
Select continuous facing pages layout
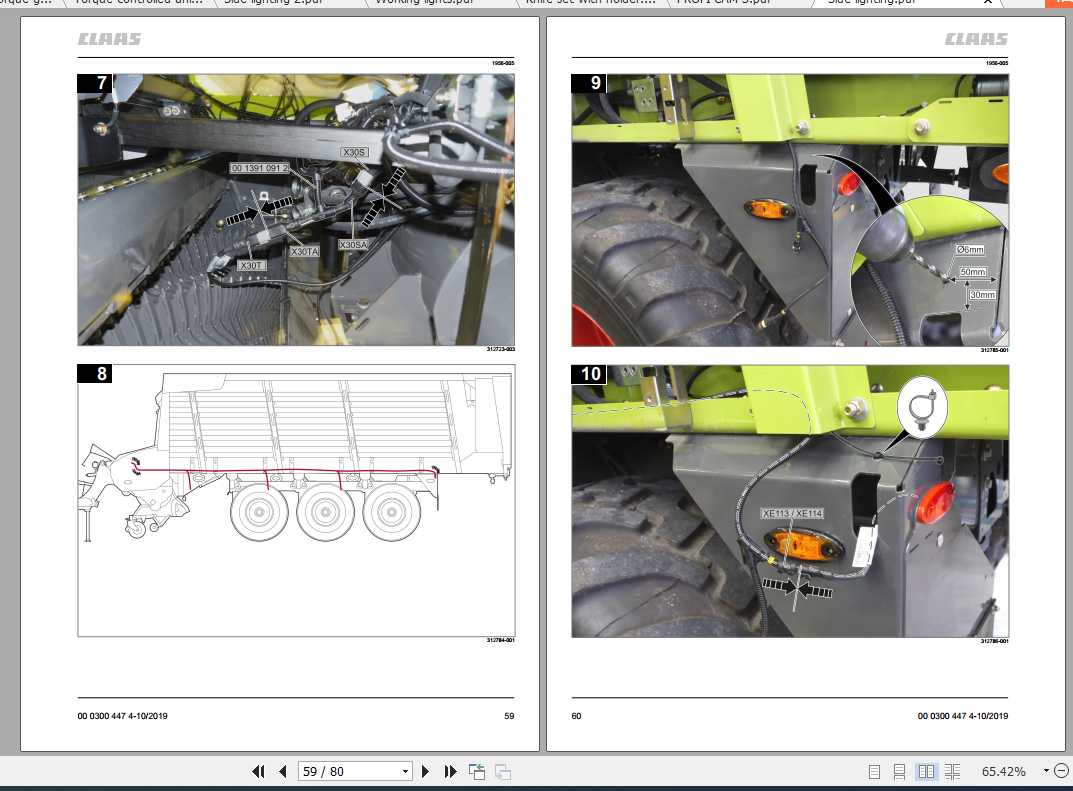(x=953, y=772)
